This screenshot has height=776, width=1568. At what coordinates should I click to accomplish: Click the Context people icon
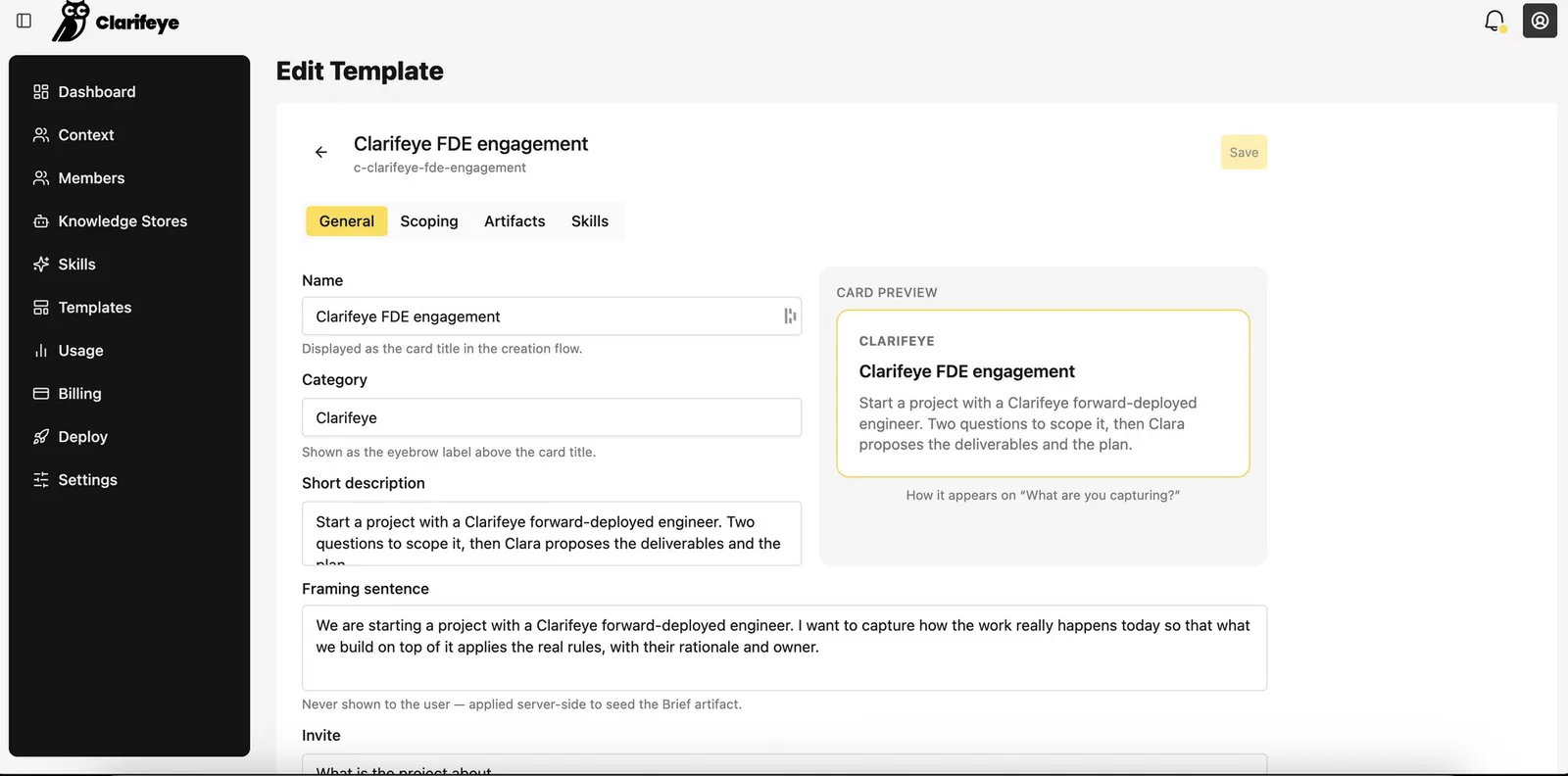pyautogui.click(x=41, y=135)
